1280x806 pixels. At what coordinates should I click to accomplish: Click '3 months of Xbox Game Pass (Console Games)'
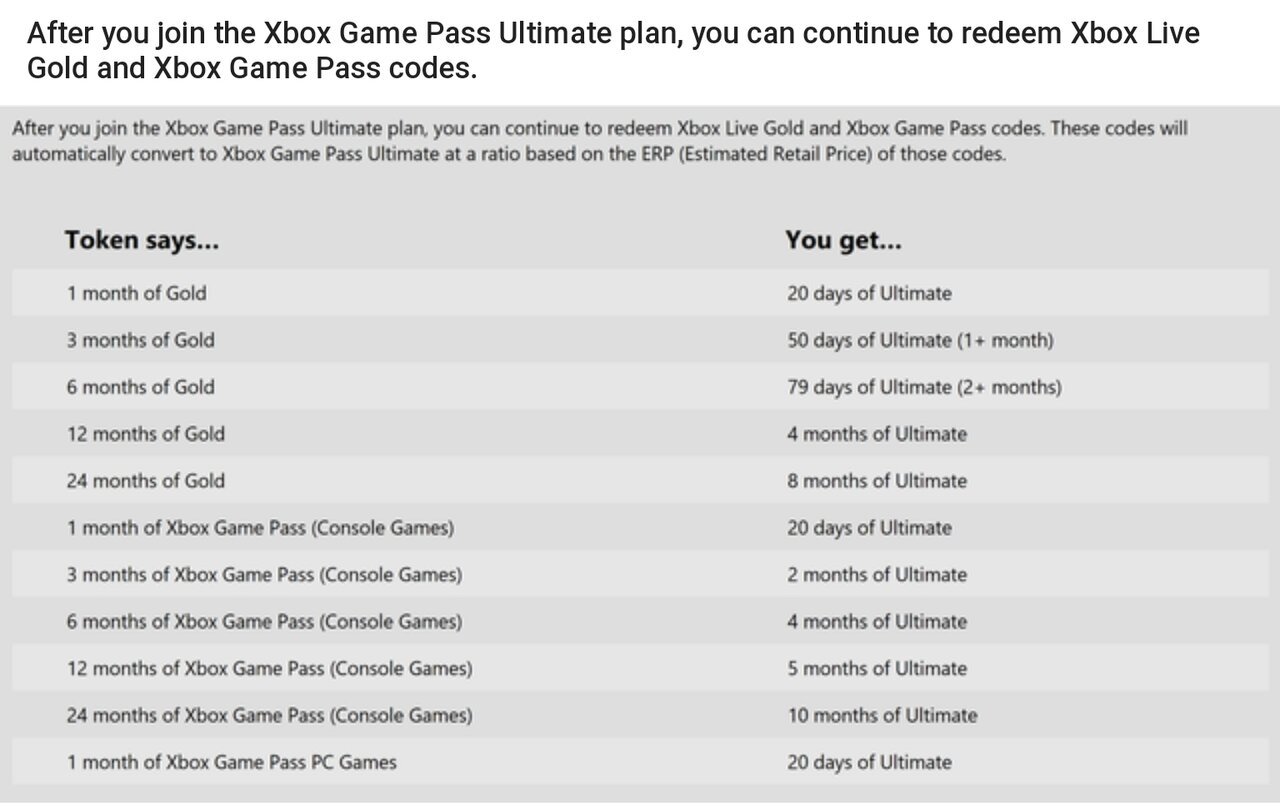[264, 575]
